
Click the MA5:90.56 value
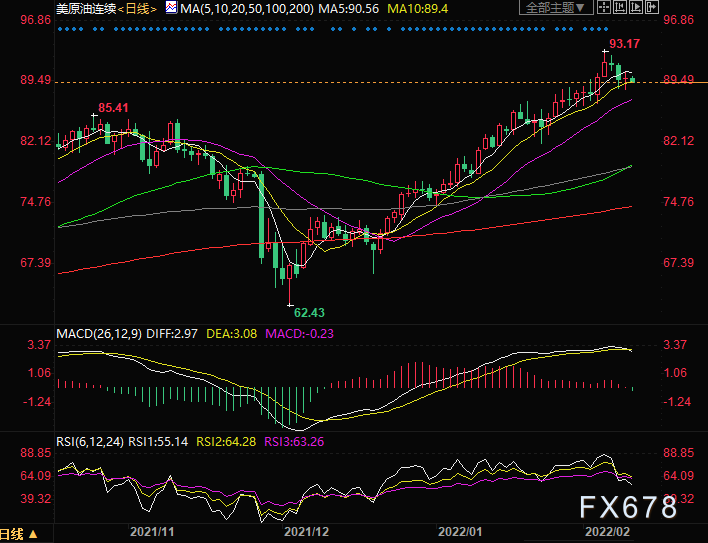tap(349, 8)
